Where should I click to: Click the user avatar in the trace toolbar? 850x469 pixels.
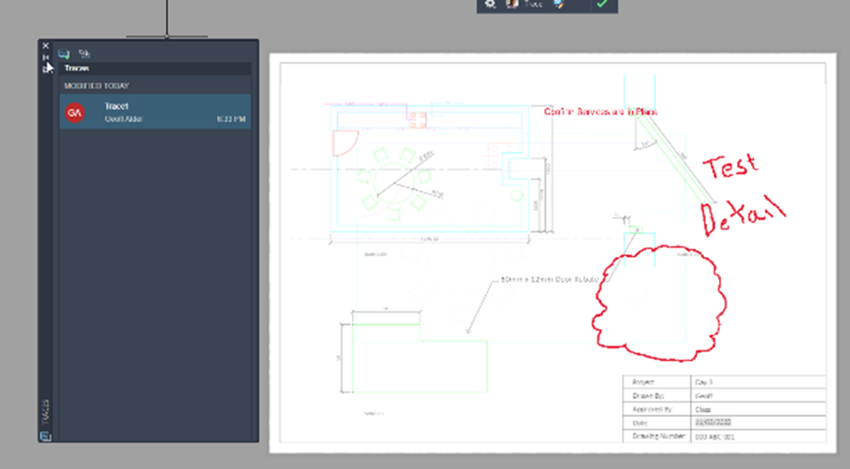click(x=511, y=4)
